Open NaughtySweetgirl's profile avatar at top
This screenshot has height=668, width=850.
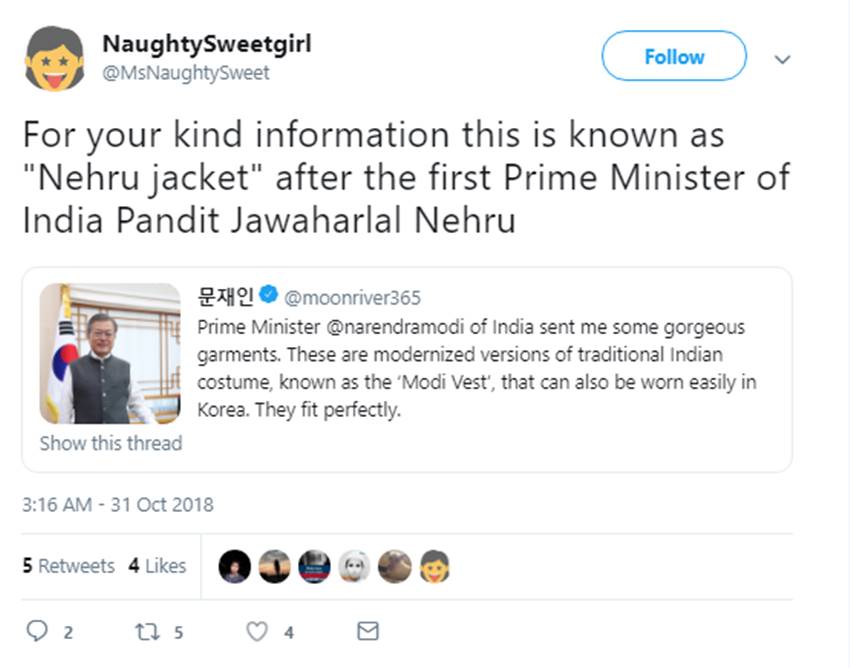55,58
